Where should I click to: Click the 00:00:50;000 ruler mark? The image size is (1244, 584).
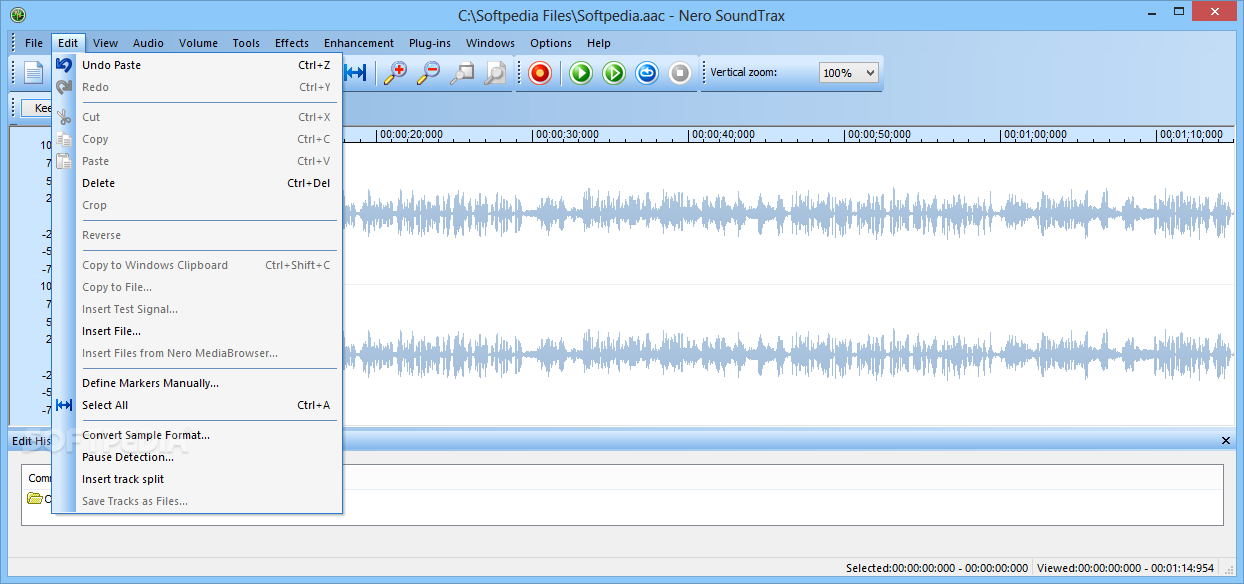pos(878,134)
